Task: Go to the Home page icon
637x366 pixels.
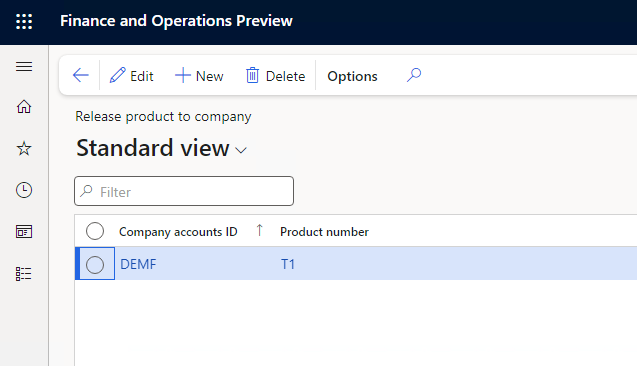Action: pyautogui.click(x=24, y=107)
